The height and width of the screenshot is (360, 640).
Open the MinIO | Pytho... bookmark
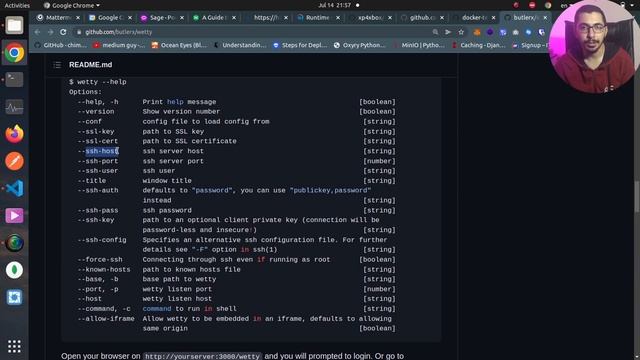(419, 45)
